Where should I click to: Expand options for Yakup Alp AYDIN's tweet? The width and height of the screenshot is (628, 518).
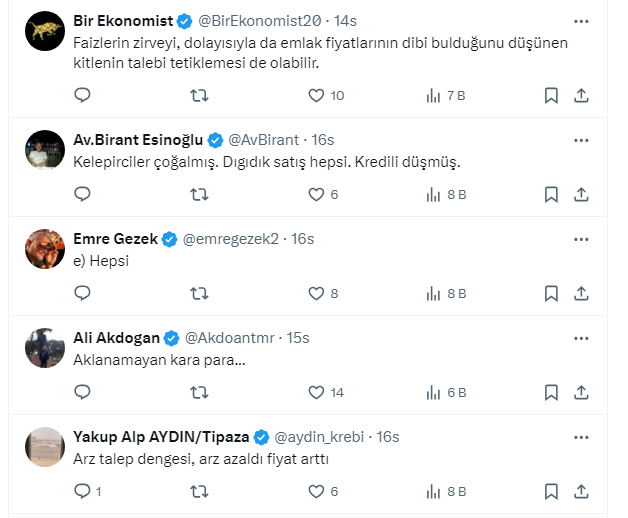click(x=581, y=437)
